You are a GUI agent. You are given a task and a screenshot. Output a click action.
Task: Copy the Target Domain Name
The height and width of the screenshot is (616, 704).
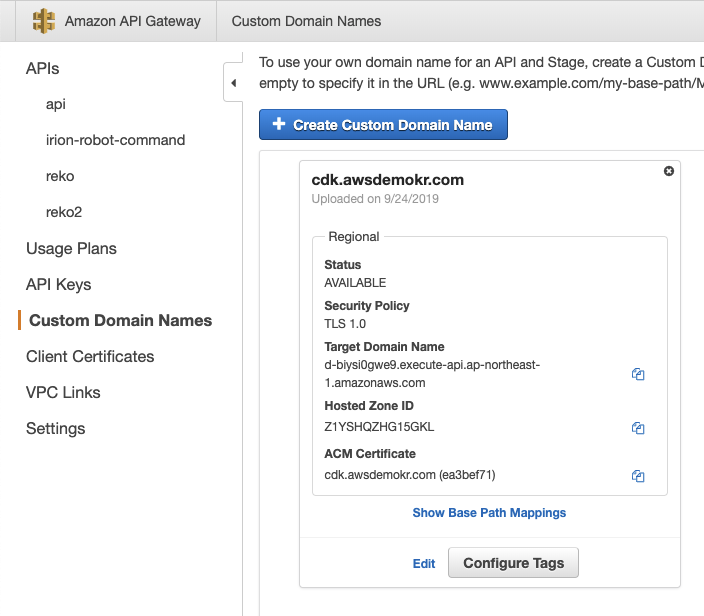[x=638, y=374]
